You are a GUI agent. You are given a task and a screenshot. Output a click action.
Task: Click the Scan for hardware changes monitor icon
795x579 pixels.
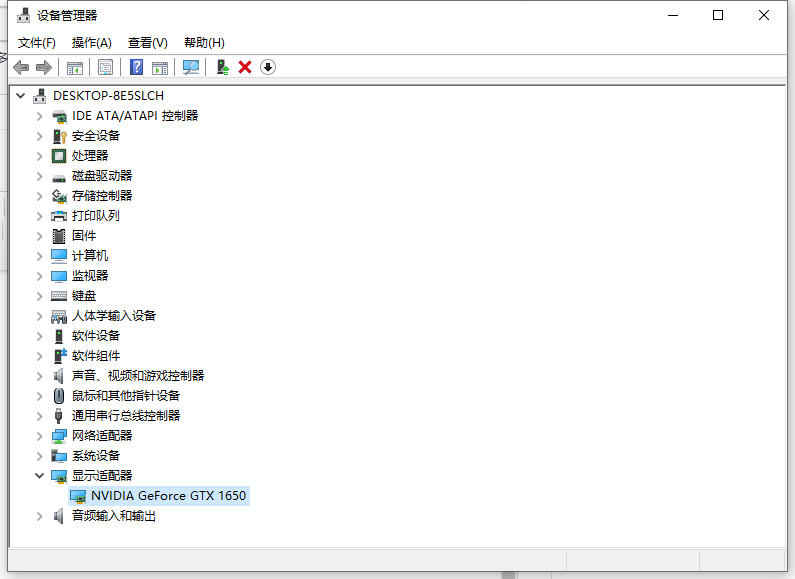pyautogui.click(x=191, y=67)
